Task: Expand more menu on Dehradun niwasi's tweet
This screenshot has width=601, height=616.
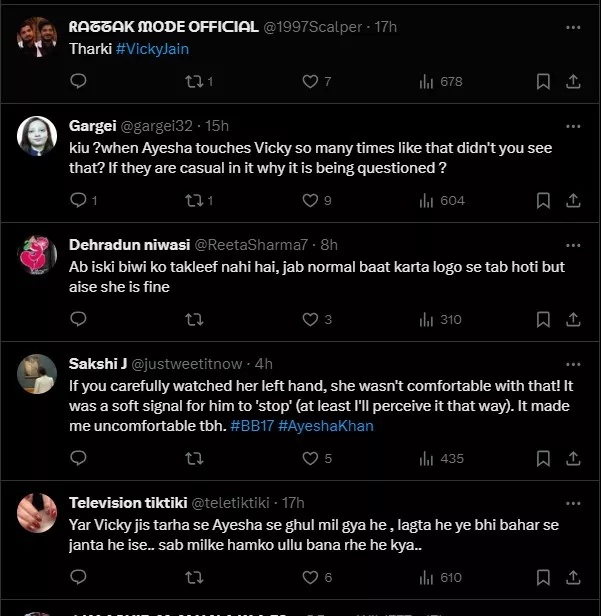Action: pos(573,245)
